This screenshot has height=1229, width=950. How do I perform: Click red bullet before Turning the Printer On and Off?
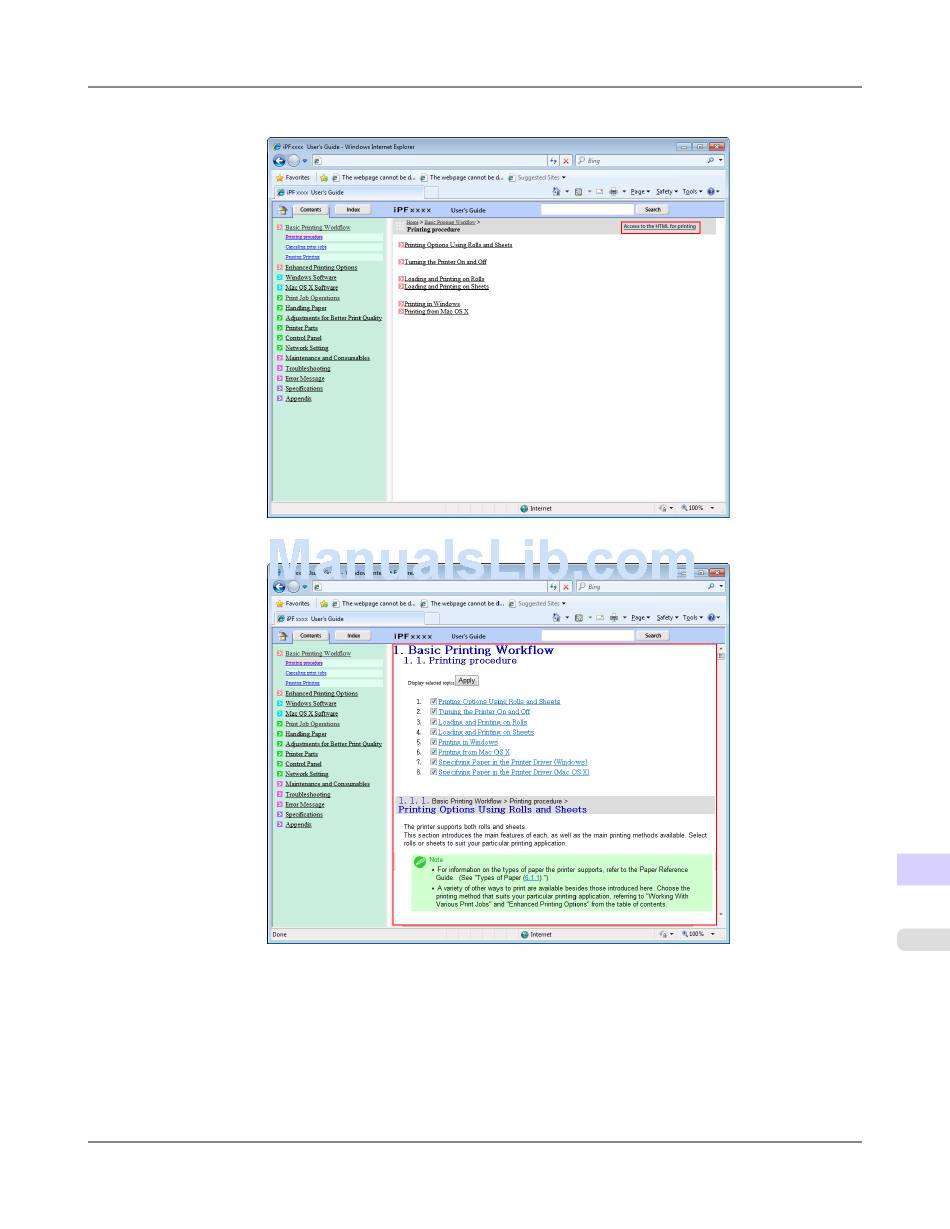[x=401, y=262]
